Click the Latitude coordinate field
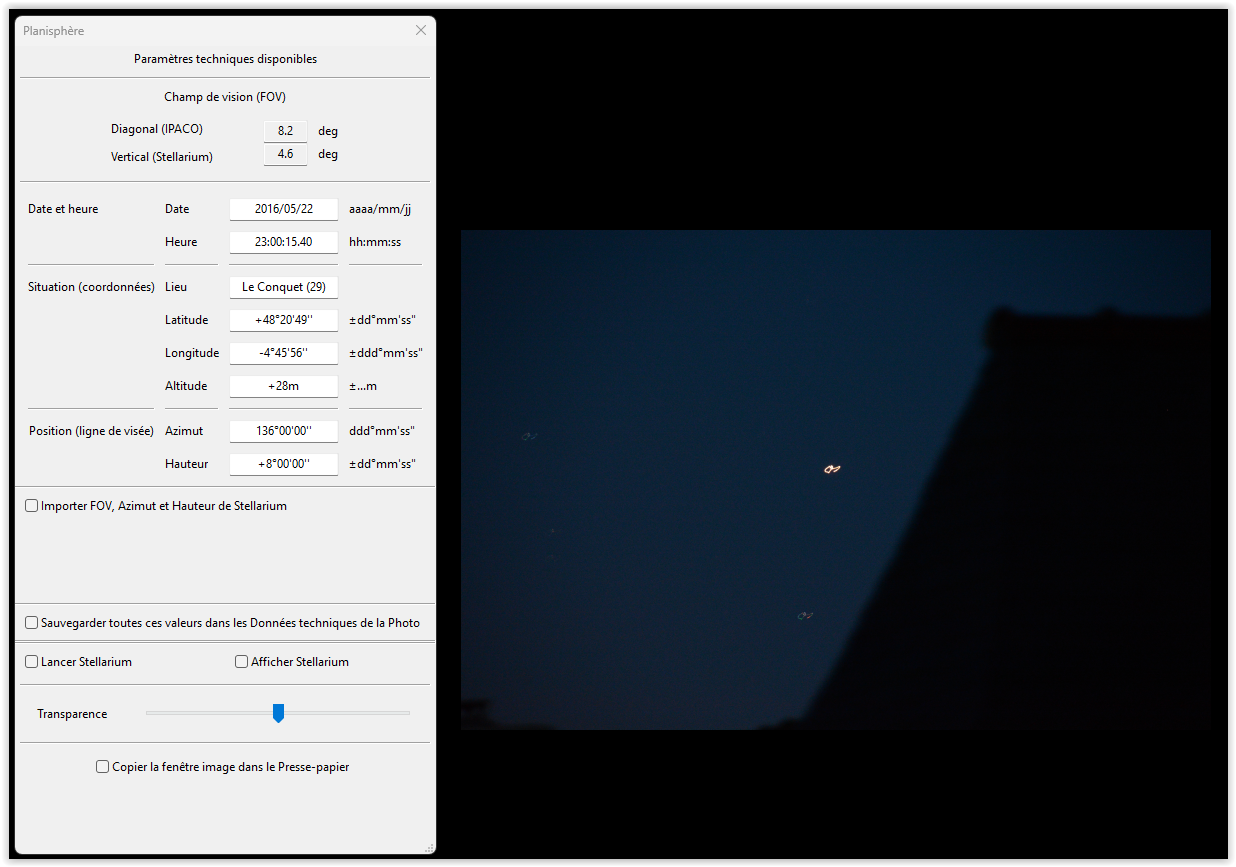Screen dimensions: 1236x867 (x=283, y=320)
